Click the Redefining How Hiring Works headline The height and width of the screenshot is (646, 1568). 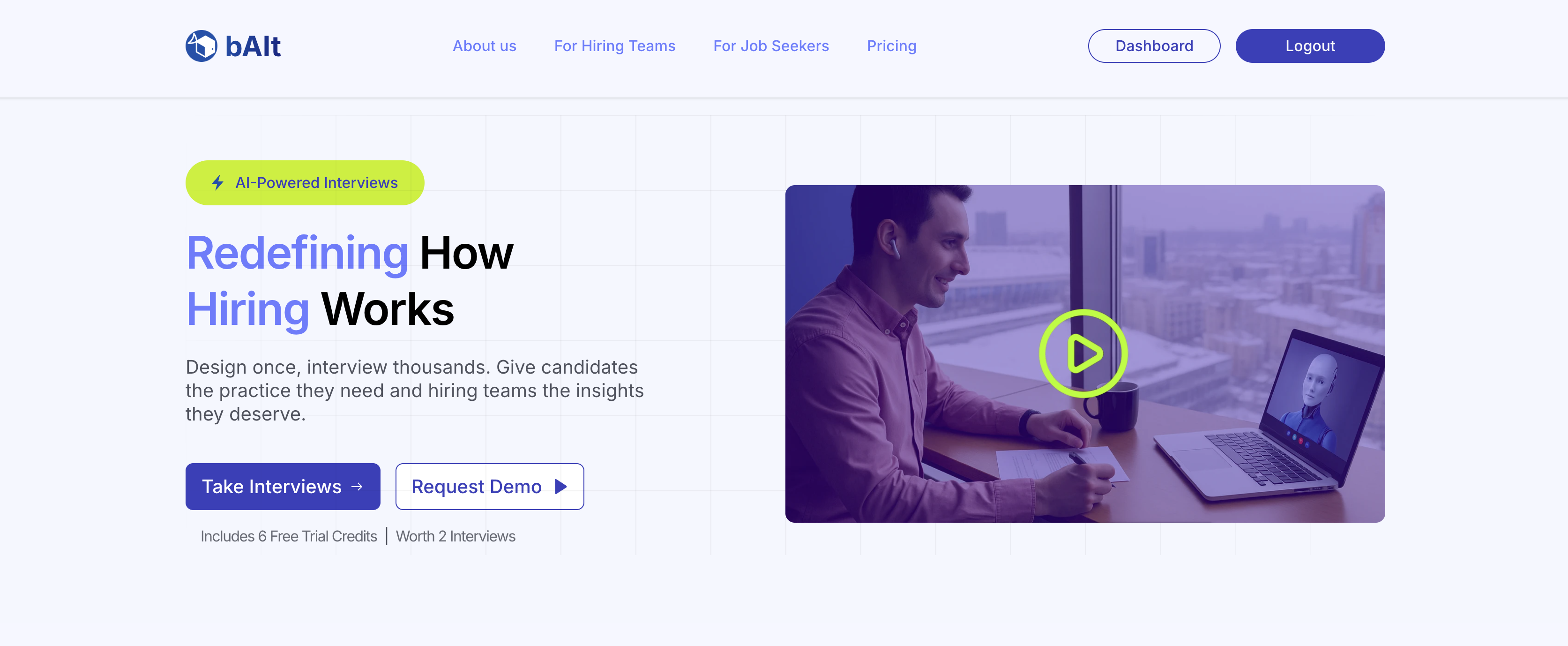click(x=350, y=280)
